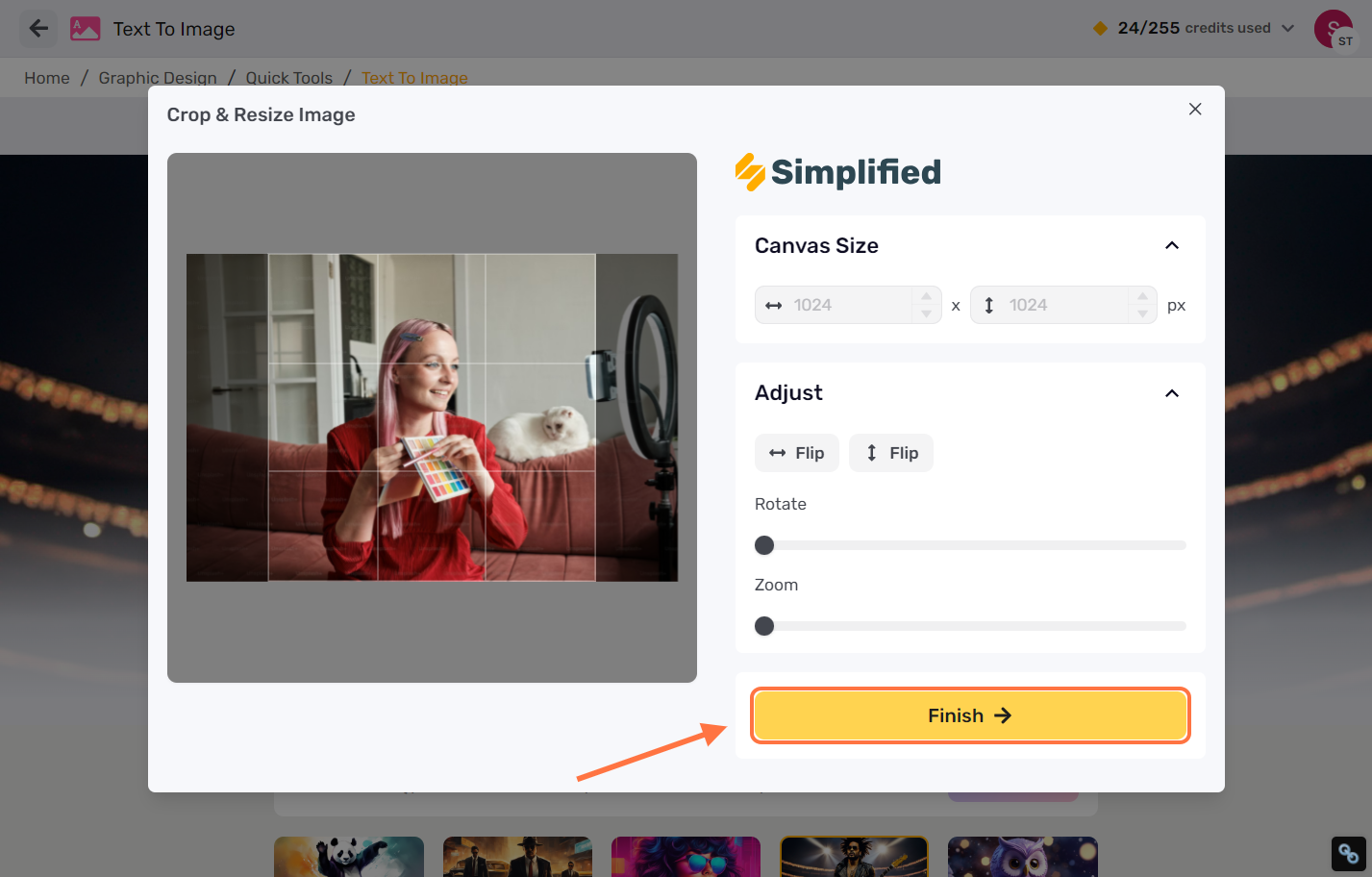Click the canvas height input field

coord(1063,305)
